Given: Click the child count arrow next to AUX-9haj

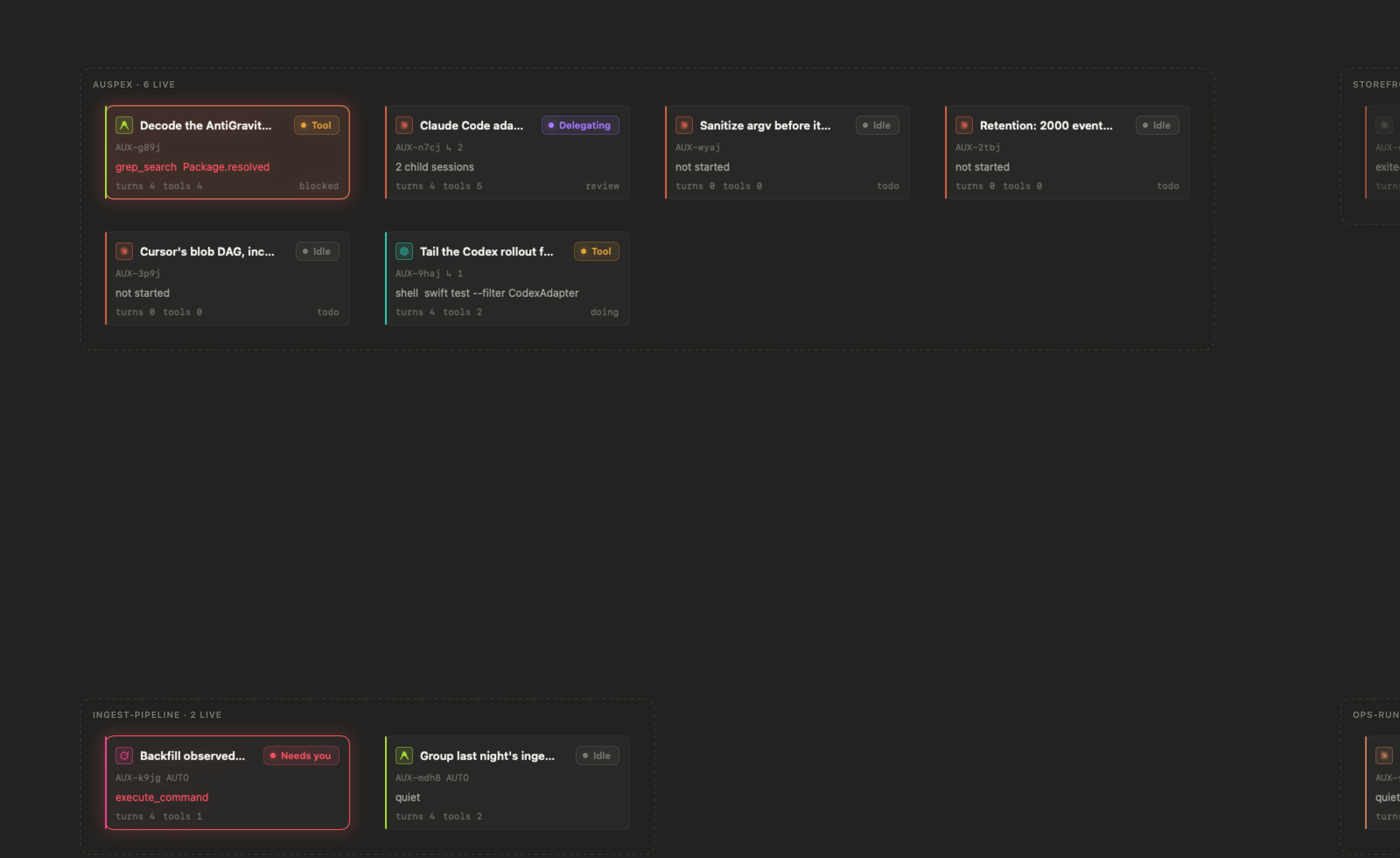Looking at the screenshot, I should [x=455, y=274].
